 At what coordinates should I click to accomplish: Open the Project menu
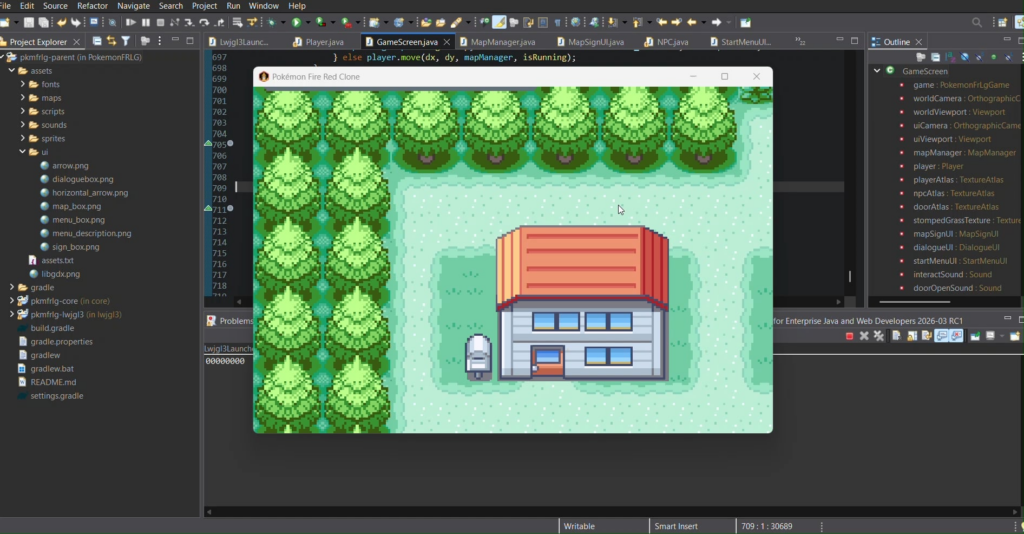(x=204, y=6)
